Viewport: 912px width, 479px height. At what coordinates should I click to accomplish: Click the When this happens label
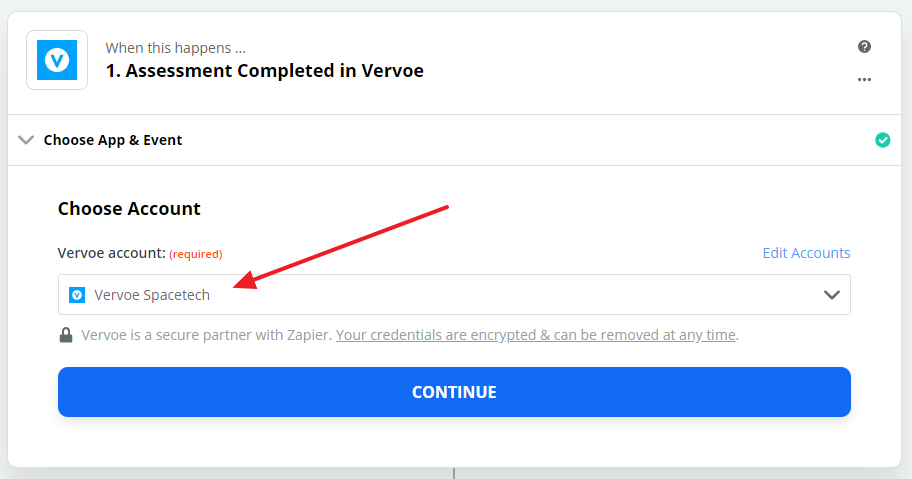pyautogui.click(x=176, y=48)
